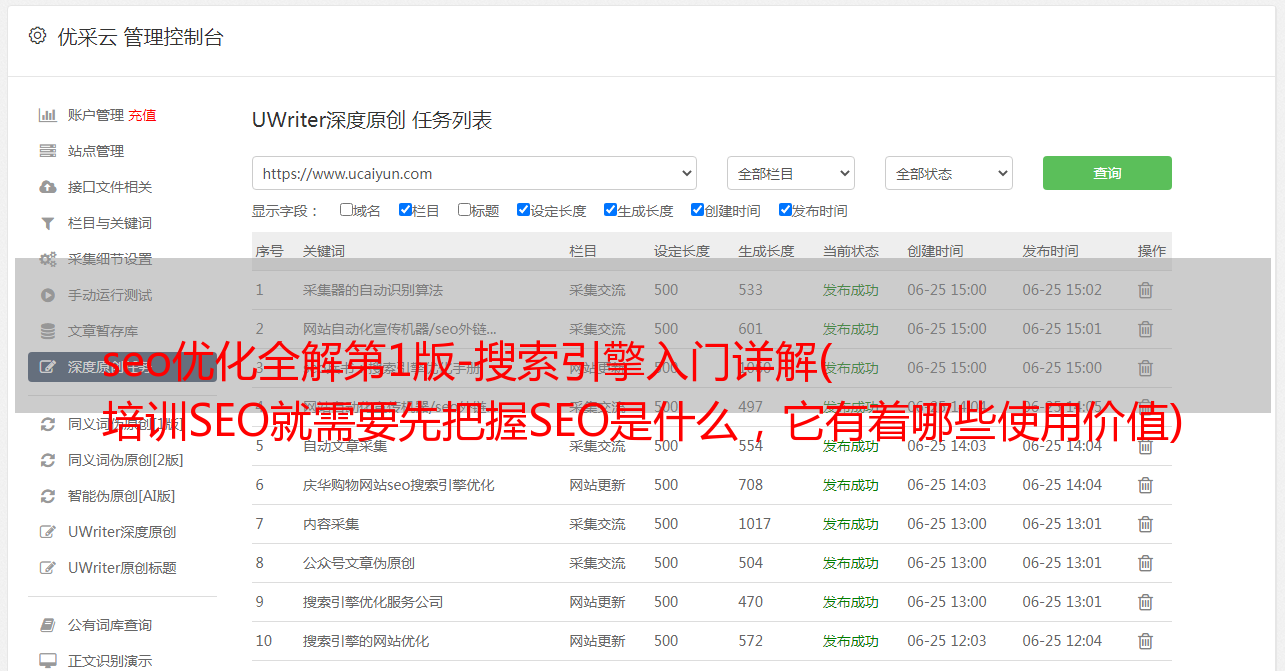Remove row 8 公众号文章伪原创
The width and height of the screenshot is (1285, 671).
pos(1145,563)
